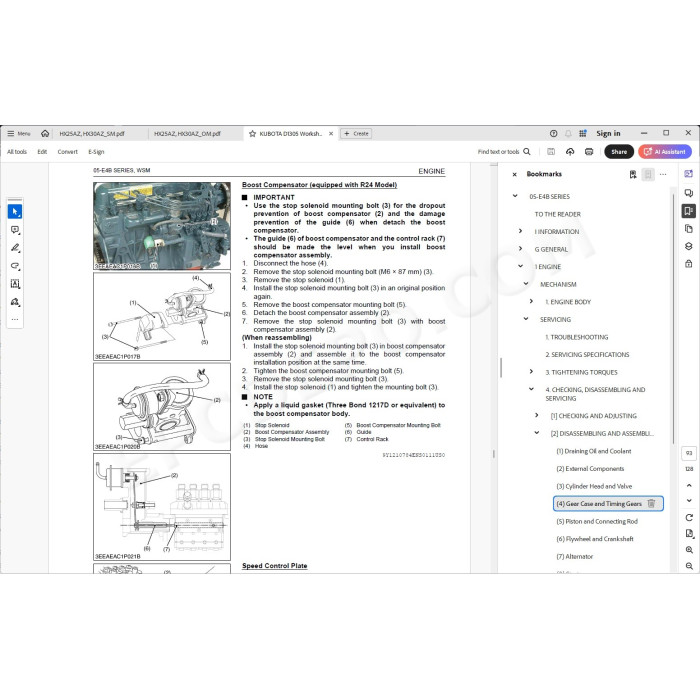Add a new bookmark icon
Screen dimensions: 700x700
(x=633, y=175)
